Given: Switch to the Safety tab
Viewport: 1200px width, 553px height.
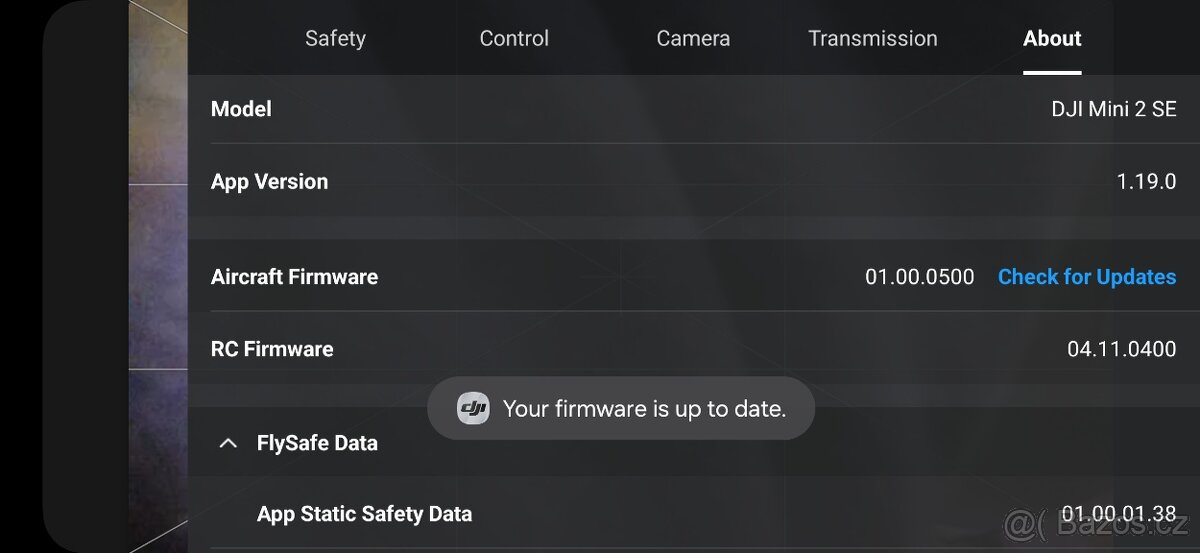Looking at the screenshot, I should point(335,39).
